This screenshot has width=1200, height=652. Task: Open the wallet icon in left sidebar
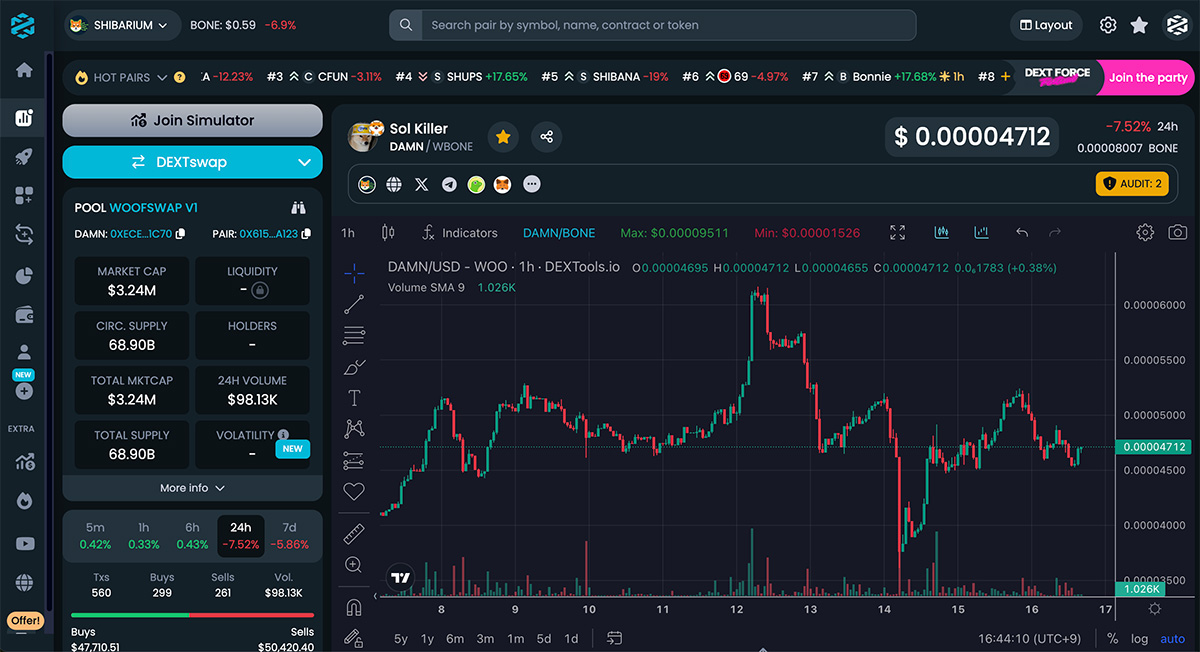[24, 315]
